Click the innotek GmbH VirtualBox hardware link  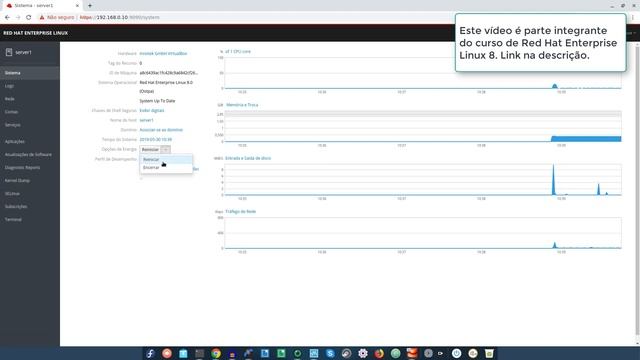click(x=163, y=53)
